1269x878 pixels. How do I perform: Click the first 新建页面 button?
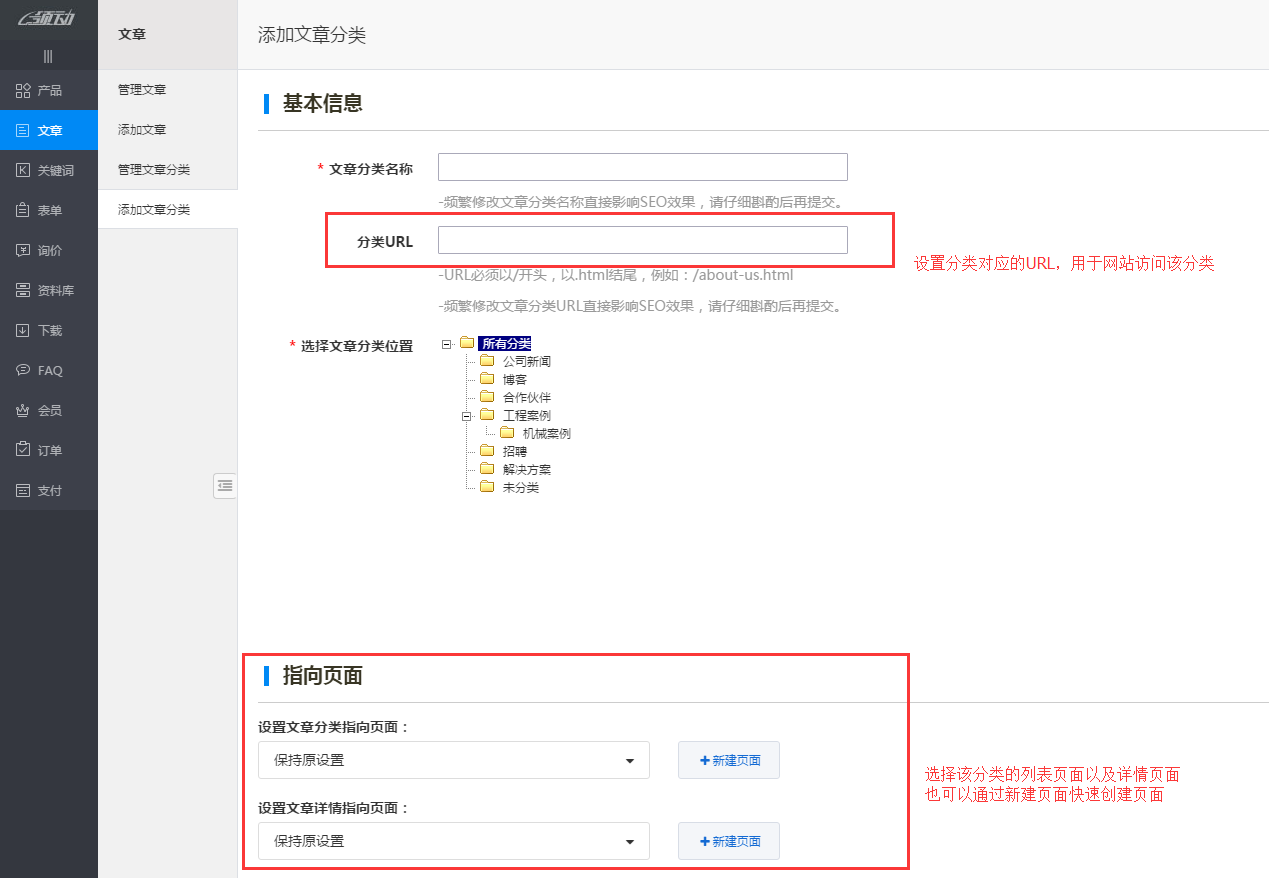(x=728, y=760)
